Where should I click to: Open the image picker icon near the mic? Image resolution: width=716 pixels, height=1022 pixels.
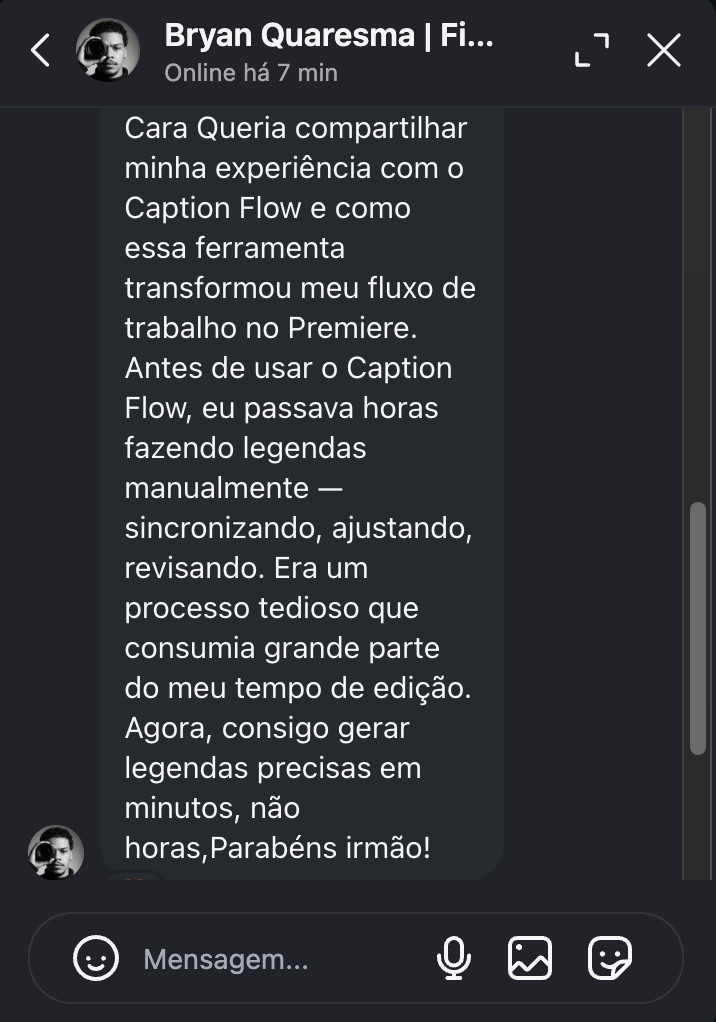coord(531,958)
